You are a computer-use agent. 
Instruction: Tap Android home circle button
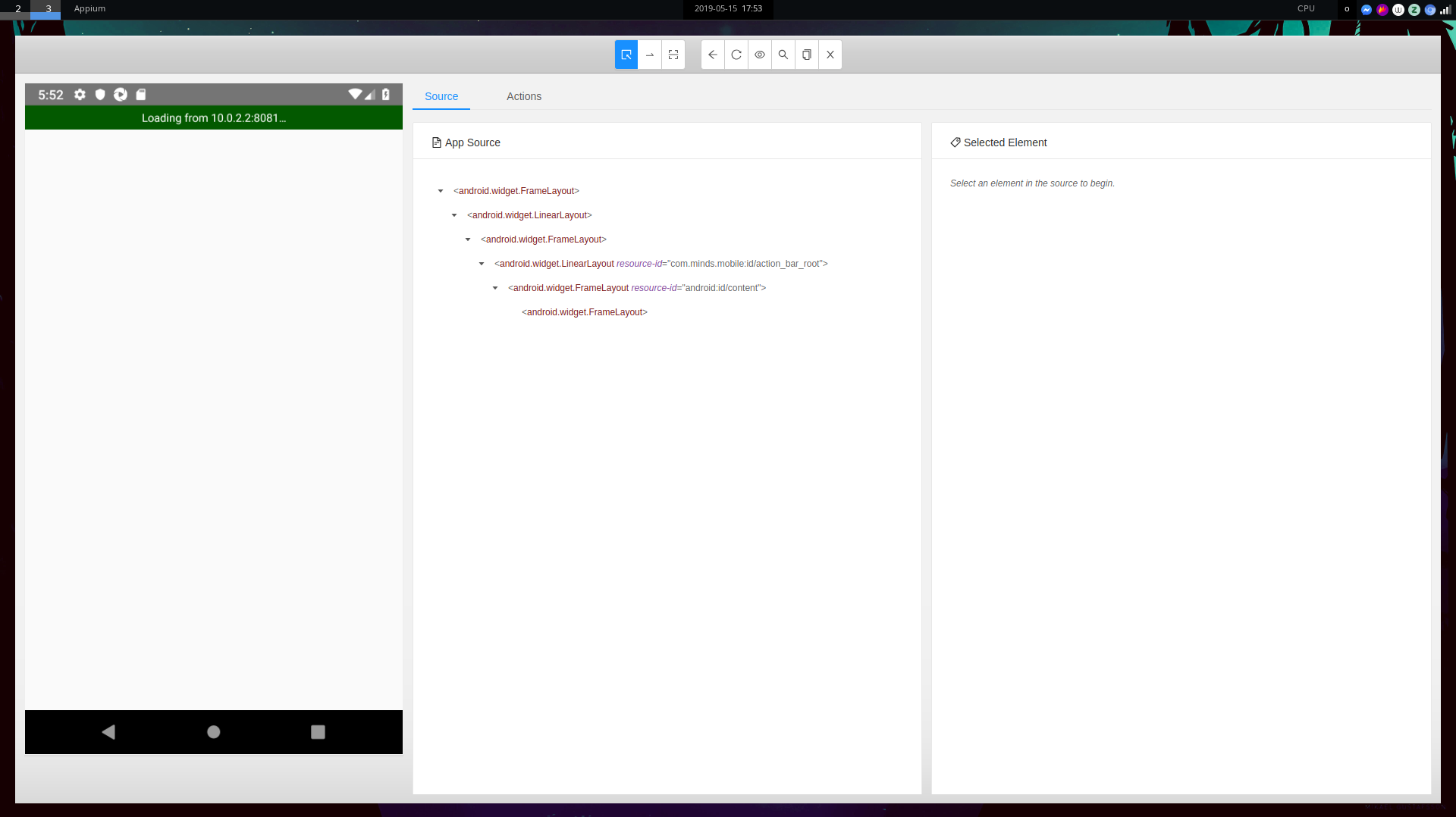214,732
